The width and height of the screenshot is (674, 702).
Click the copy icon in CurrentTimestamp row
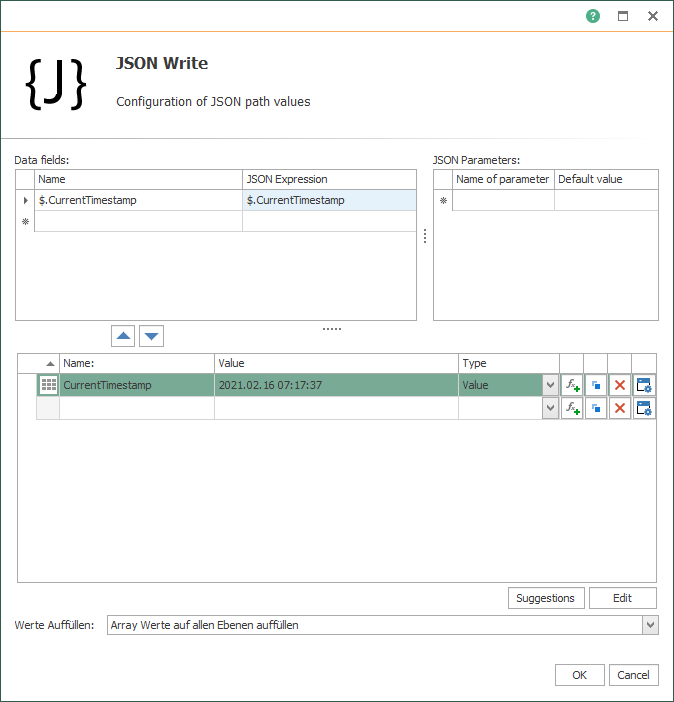596,385
